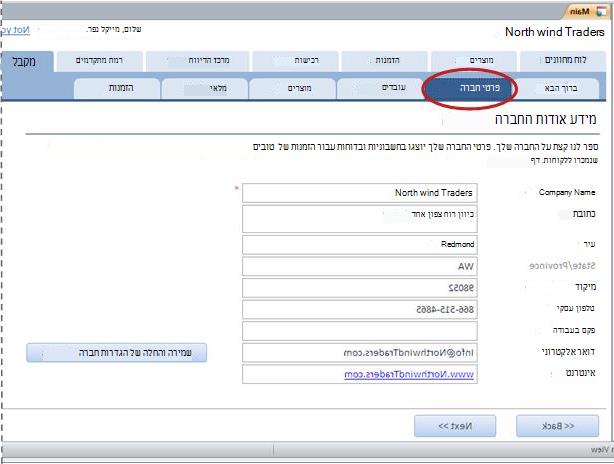Click the Company Name label
Screen dimensions: 614x464
567,193
